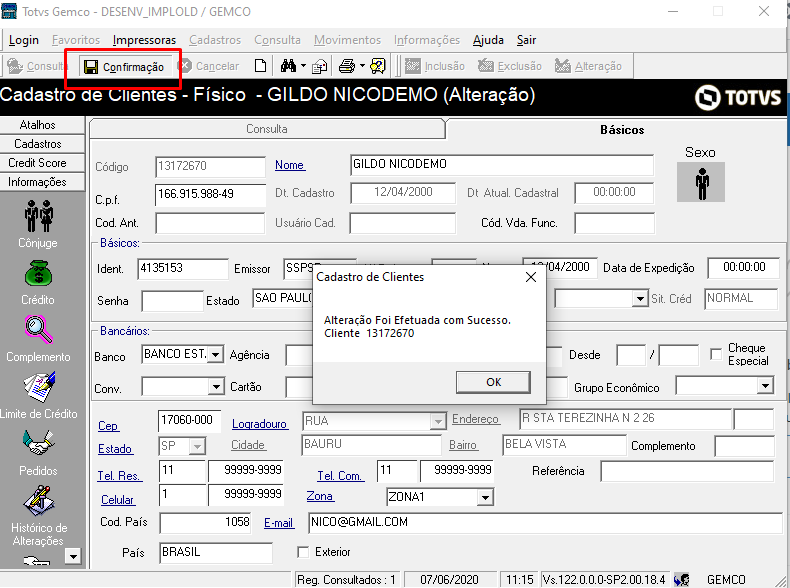Click the binoculars search icon
This screenshot has width=790, height=588.
point(288,66)
